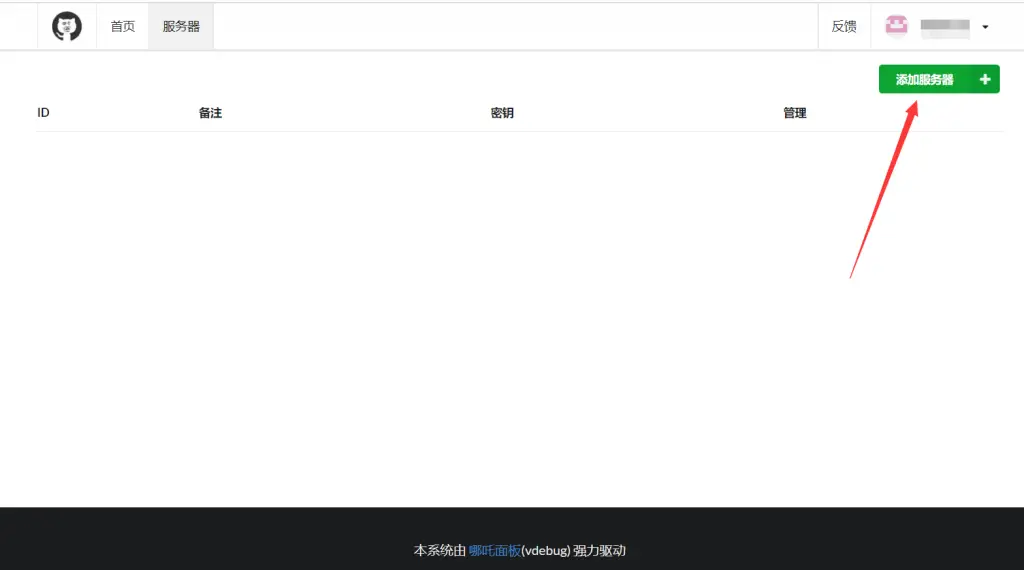Open the 哪吒面板 footer link
This screenshot has height=570, width=1024.
pos(495,550)
